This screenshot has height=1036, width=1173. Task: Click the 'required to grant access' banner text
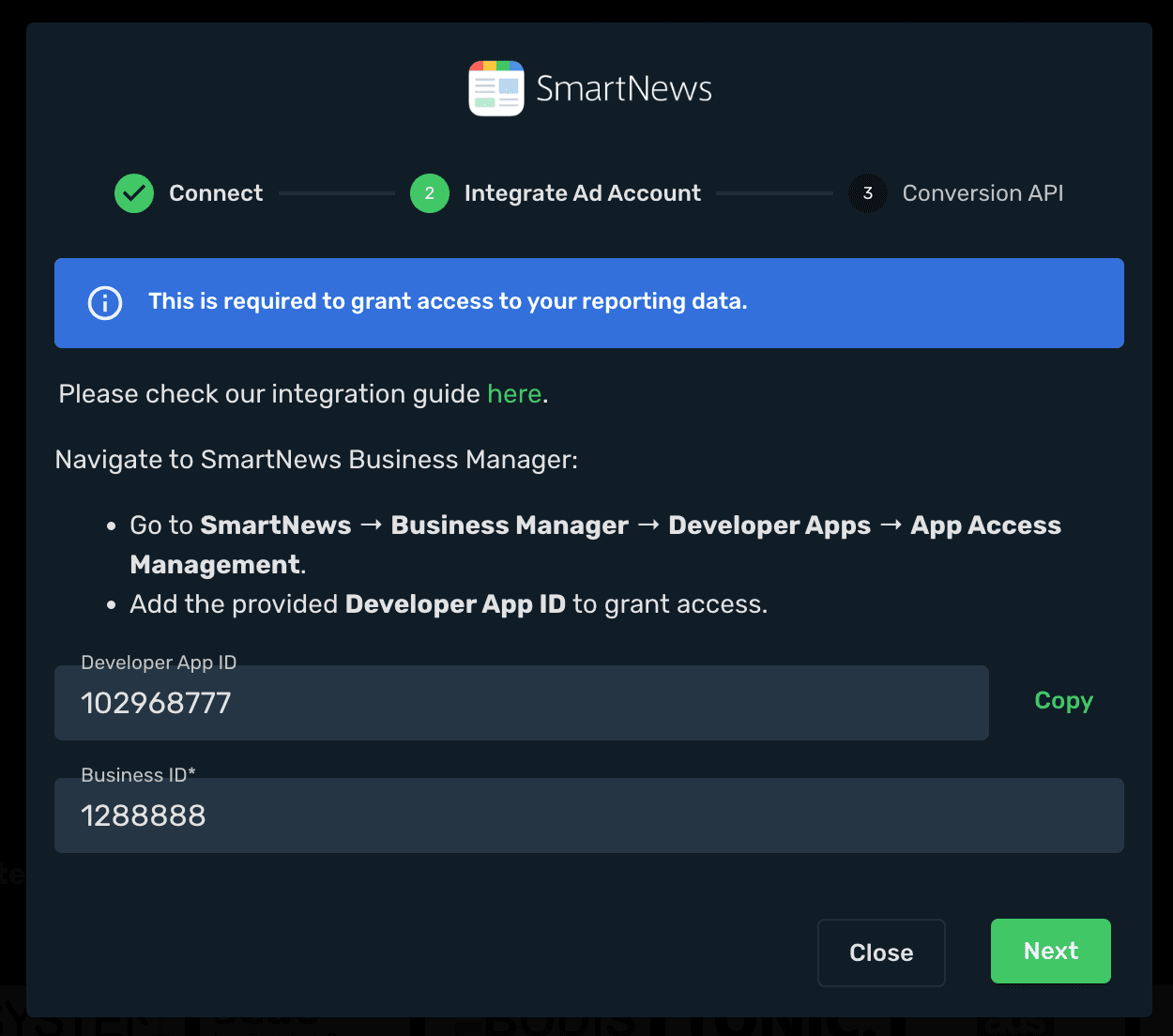coord(448,301)
